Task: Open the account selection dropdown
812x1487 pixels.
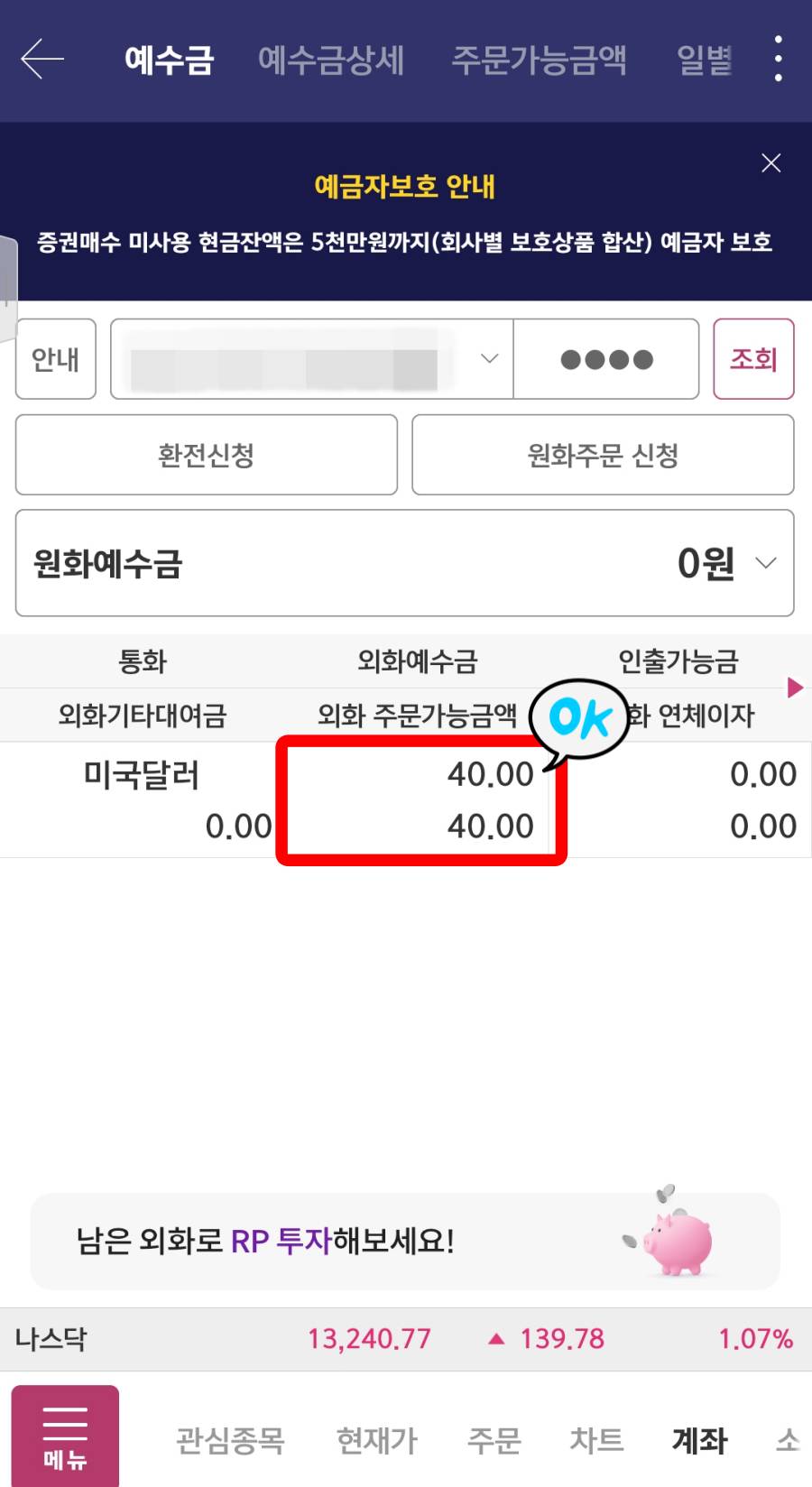Action: point(488,359)
